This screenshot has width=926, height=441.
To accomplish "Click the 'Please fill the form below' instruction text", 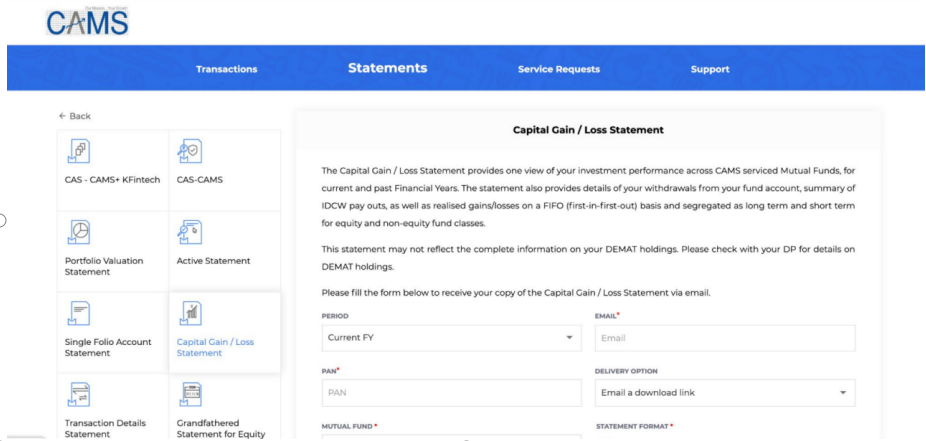I will point(516,292).
